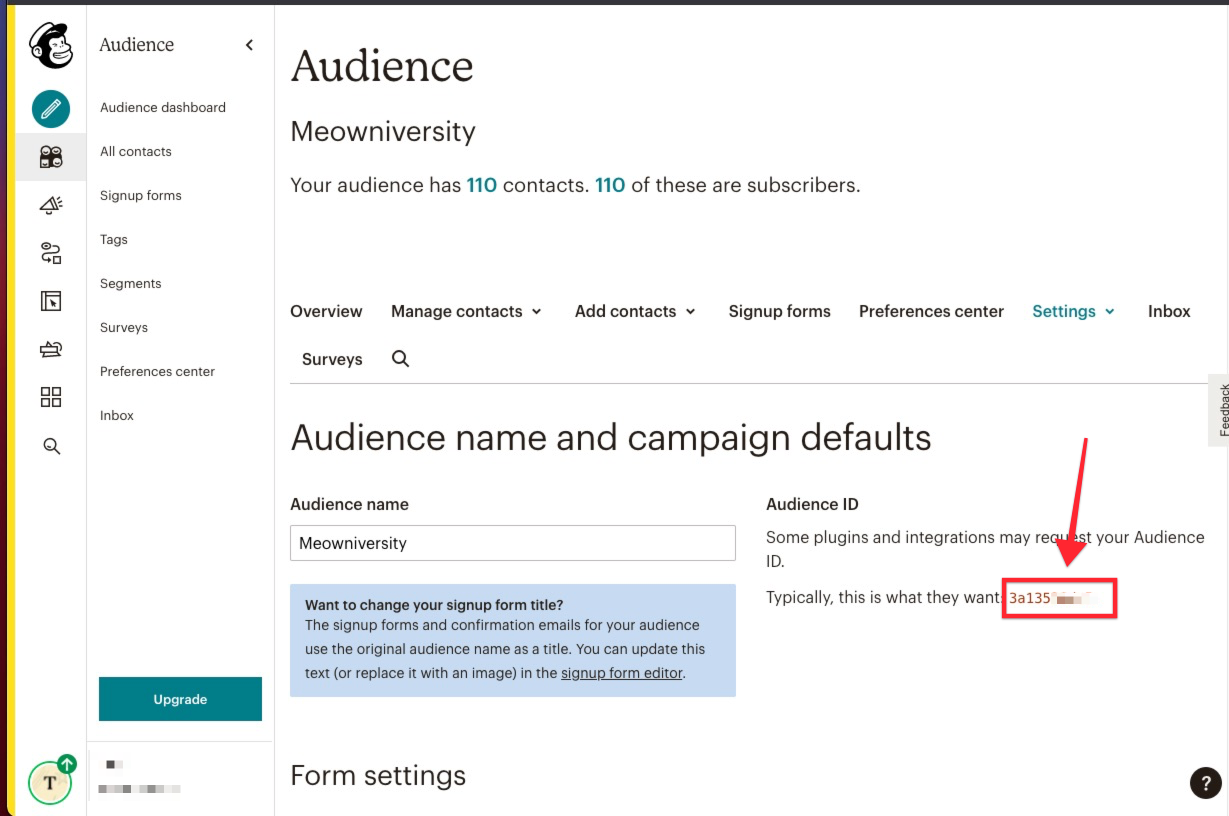
Task: Click the Mailchimp Freddie logo
Action: point(51,46)
